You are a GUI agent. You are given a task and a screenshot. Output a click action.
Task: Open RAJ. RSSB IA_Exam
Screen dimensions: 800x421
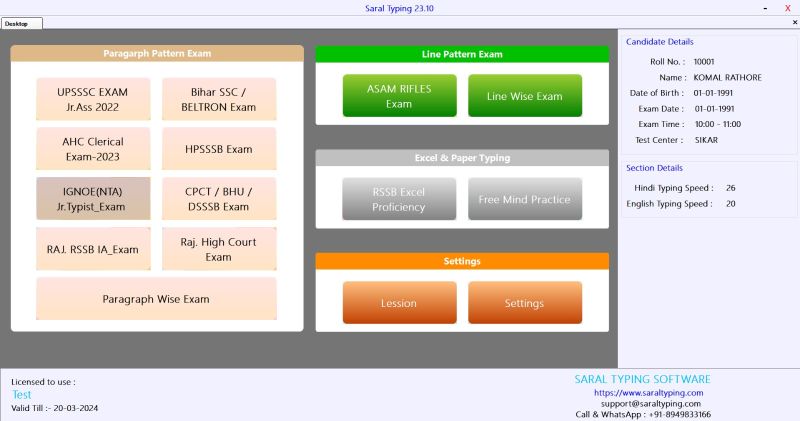coord(93,249)
